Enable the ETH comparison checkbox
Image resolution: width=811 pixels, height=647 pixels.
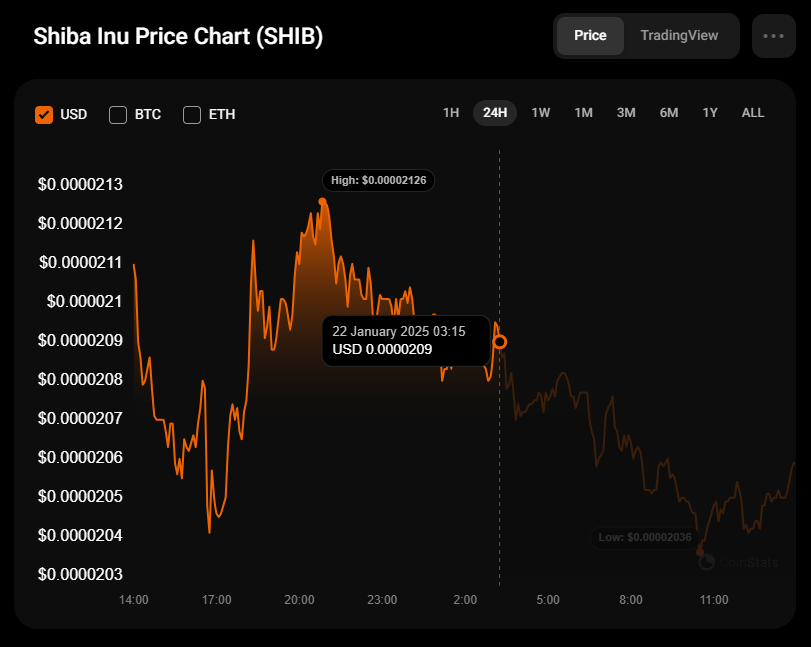point(192,114)
